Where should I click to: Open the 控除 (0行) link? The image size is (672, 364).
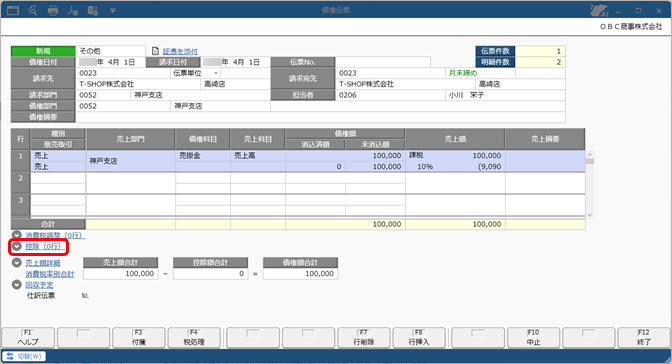point(45,247)
